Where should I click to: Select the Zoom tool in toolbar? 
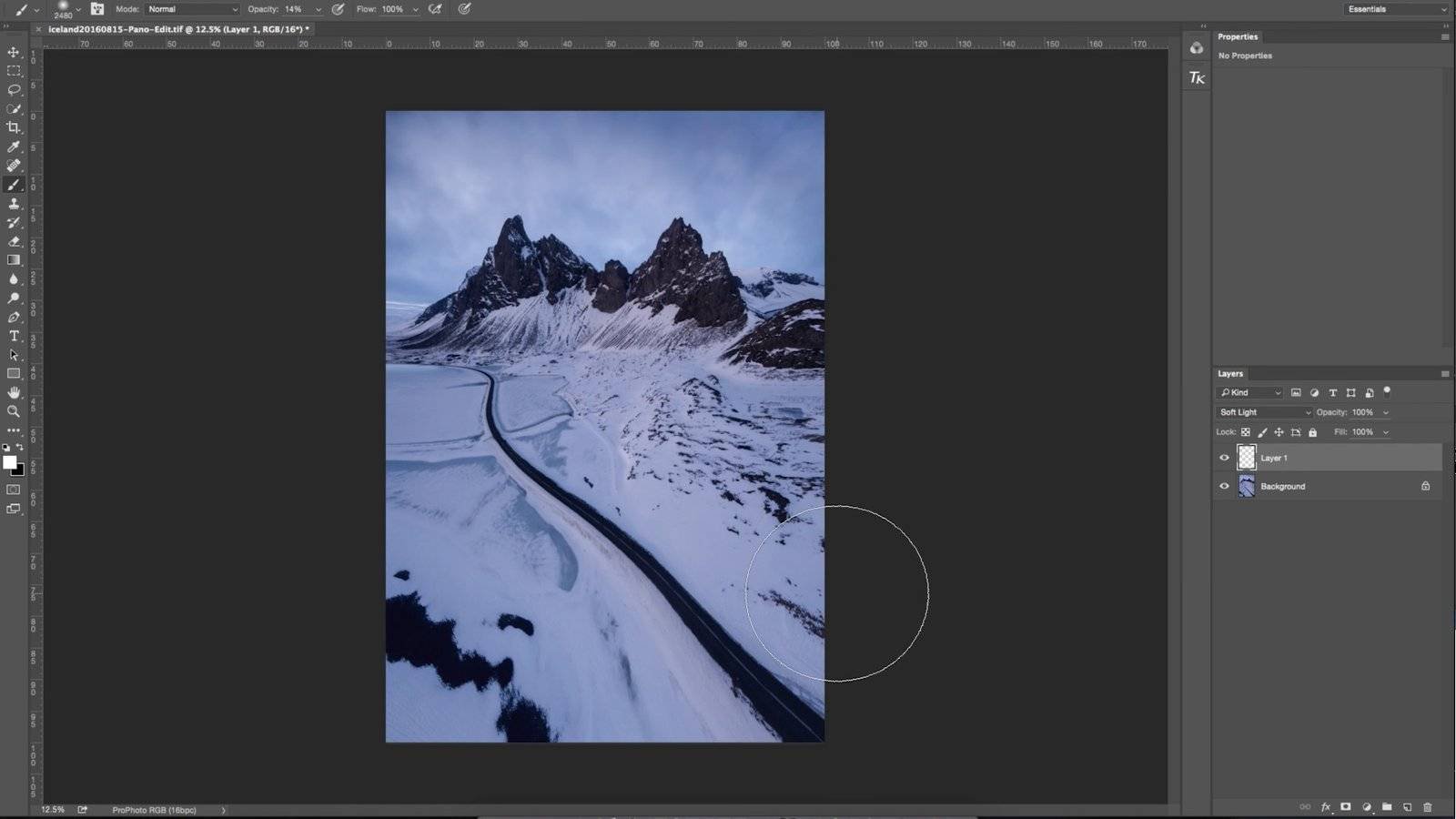[x=14, y=411]
